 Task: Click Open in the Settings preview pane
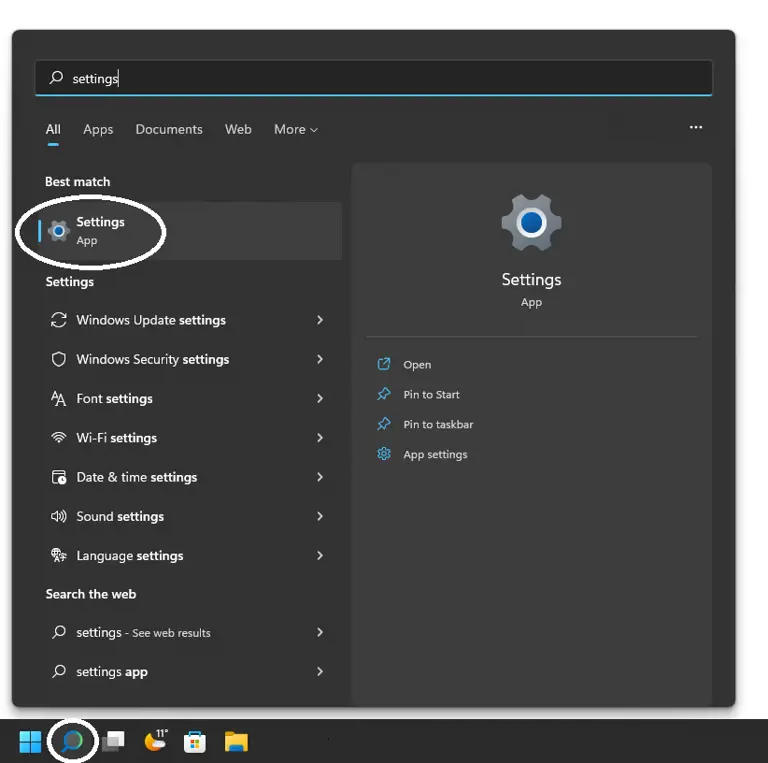click(417, 365)
